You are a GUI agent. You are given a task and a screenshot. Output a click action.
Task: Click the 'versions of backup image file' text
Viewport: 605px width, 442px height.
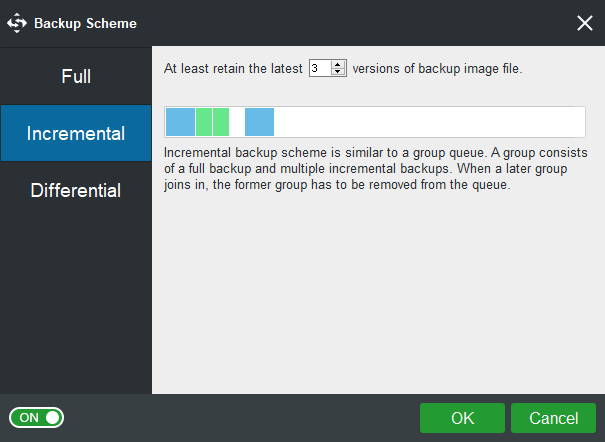coord(436,69)
